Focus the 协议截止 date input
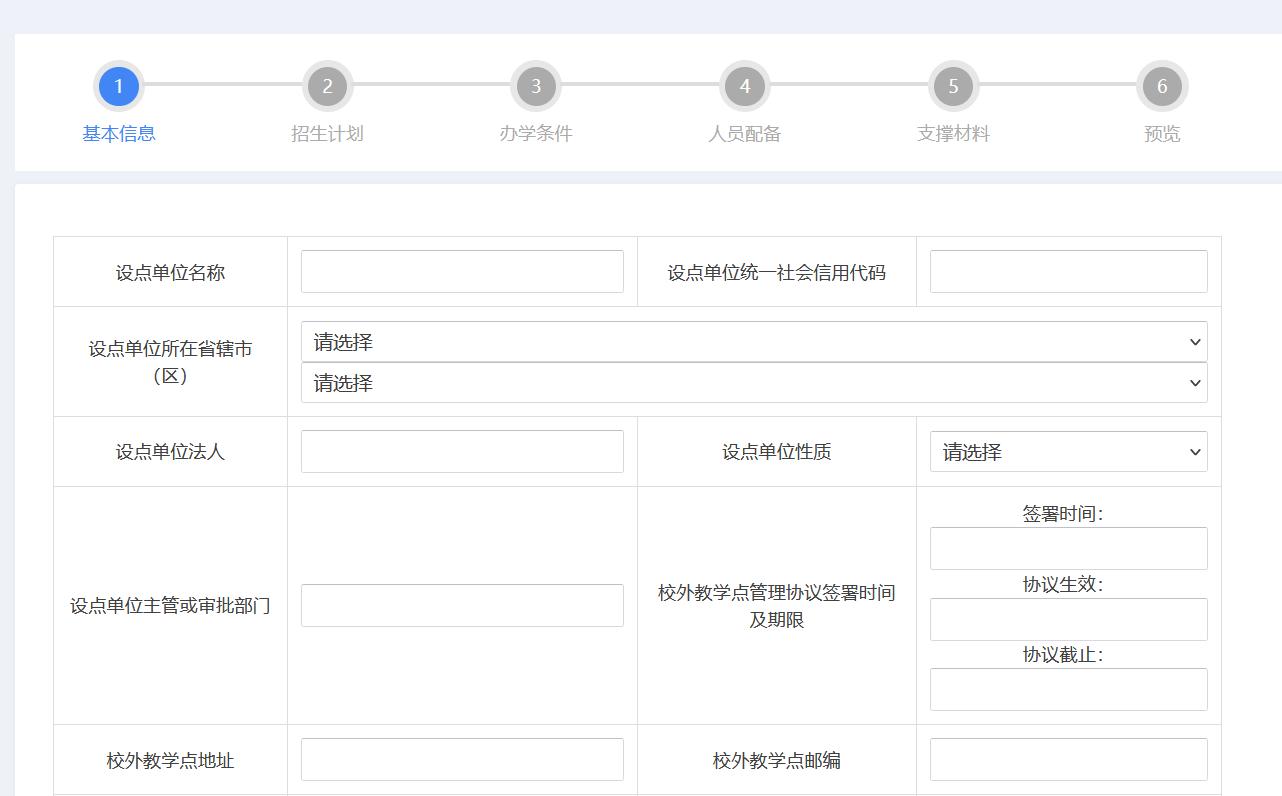The width and height of the screenshot is (1282, 796). coord(1068,689)
